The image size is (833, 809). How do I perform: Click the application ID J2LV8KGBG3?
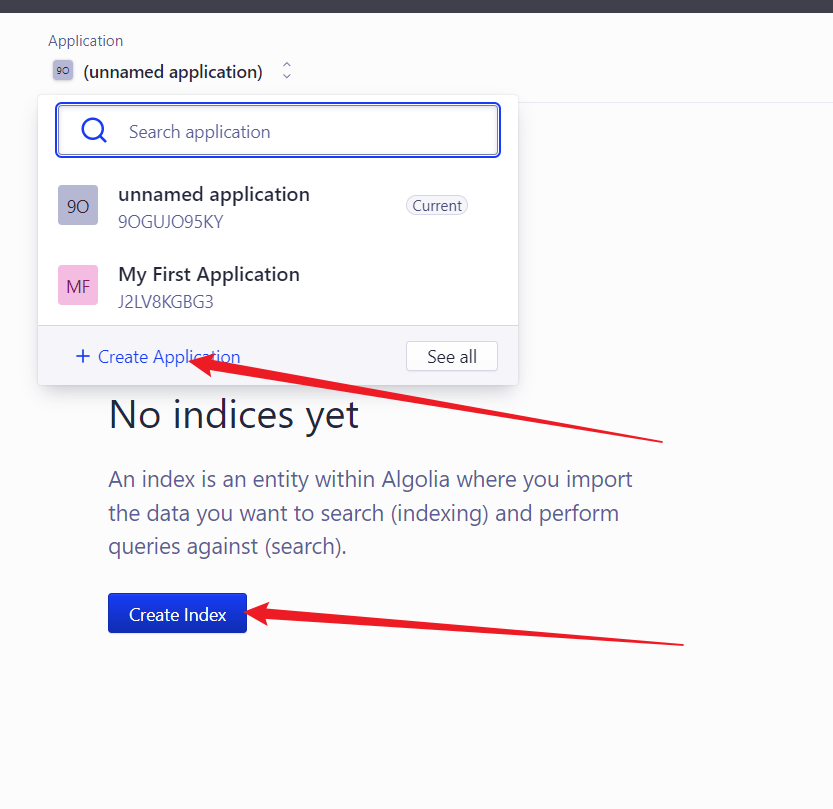[166, 302]
